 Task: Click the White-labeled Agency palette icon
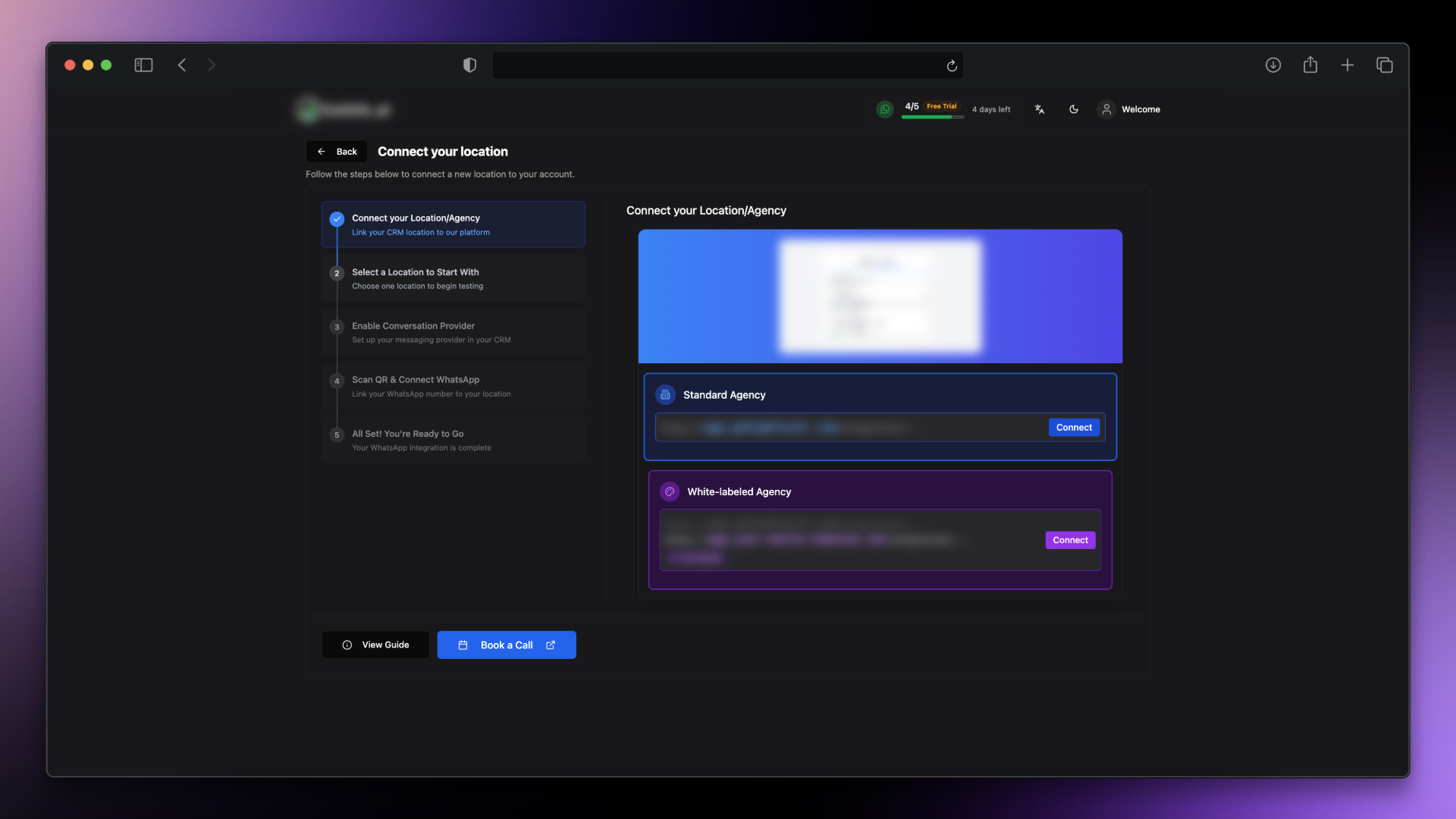670,491
